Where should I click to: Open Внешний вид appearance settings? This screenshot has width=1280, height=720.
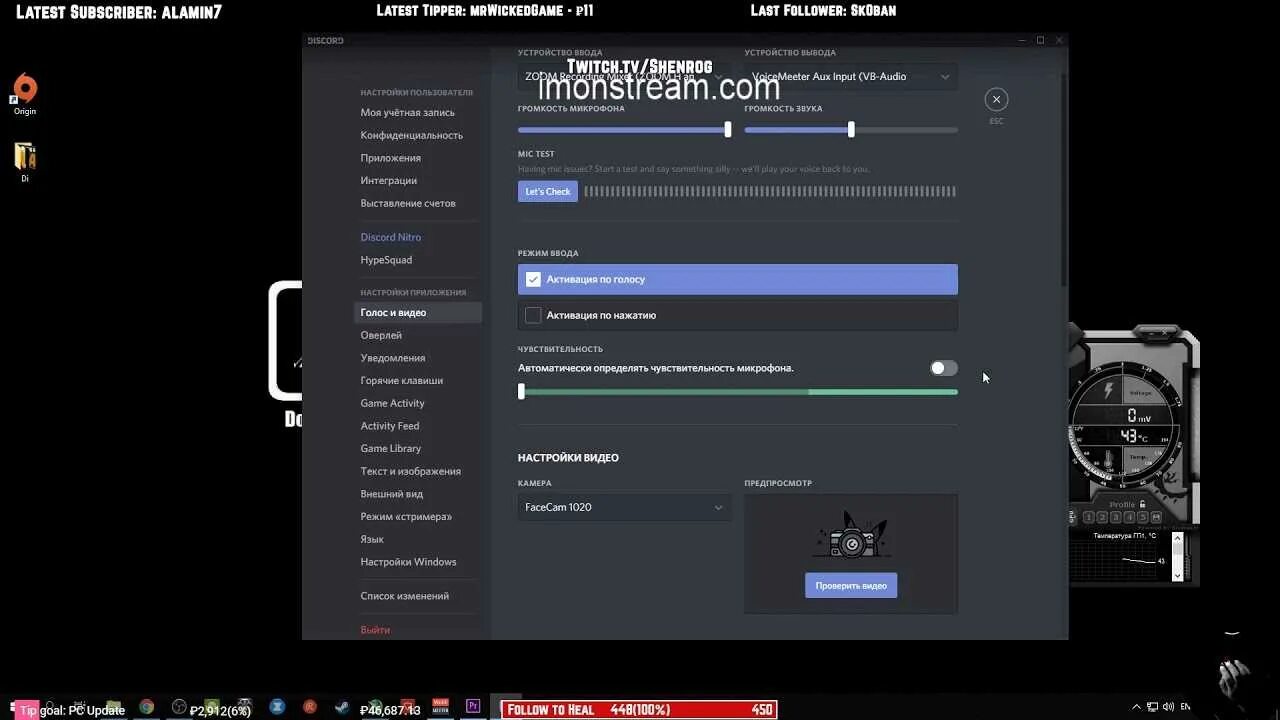coord(392,494)
